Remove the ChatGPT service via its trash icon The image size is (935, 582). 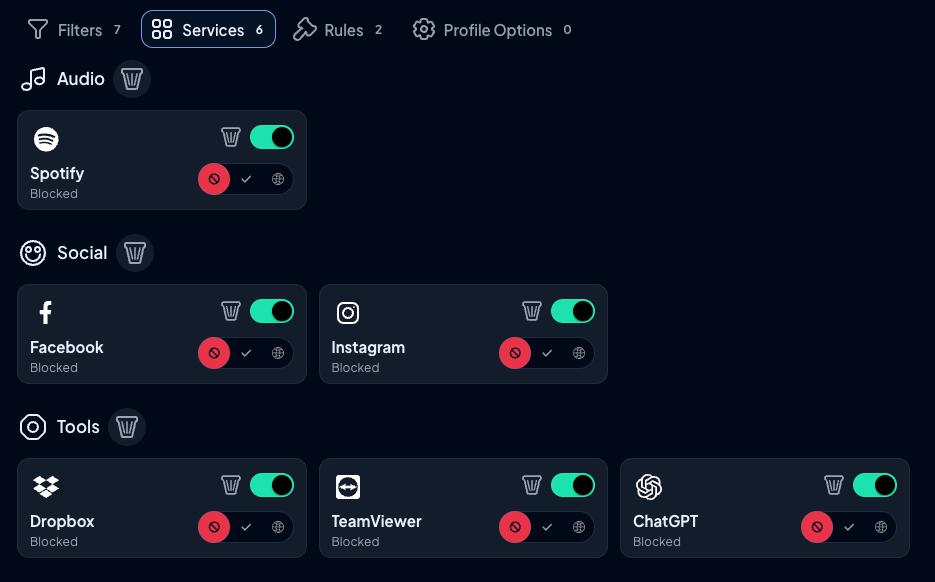pos(834,485)
